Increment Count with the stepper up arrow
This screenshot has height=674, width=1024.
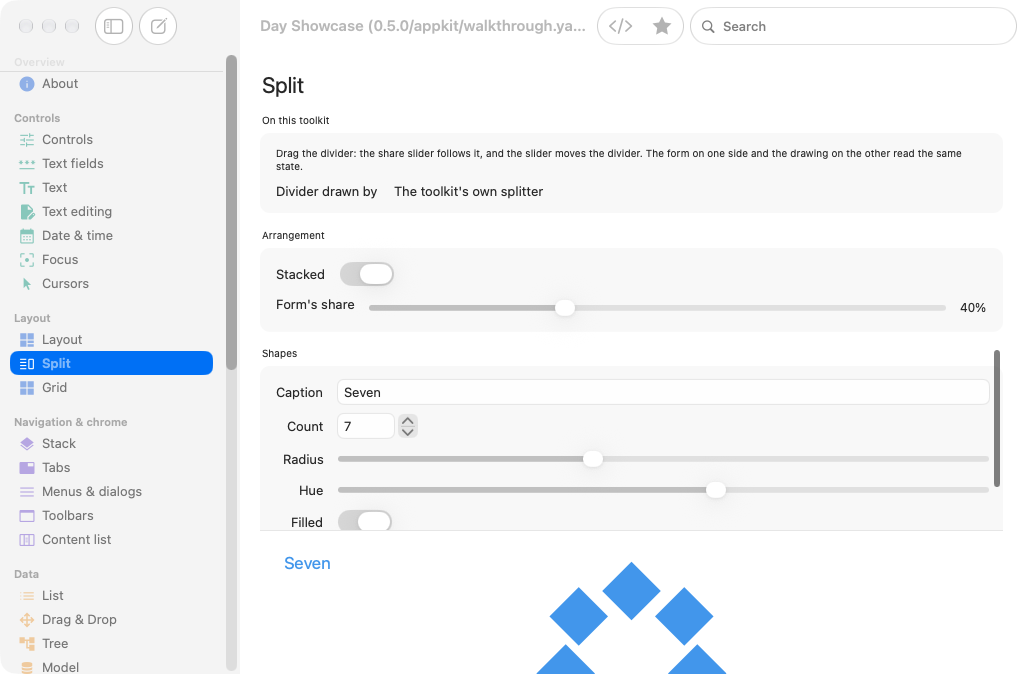[x=408, y=421]
